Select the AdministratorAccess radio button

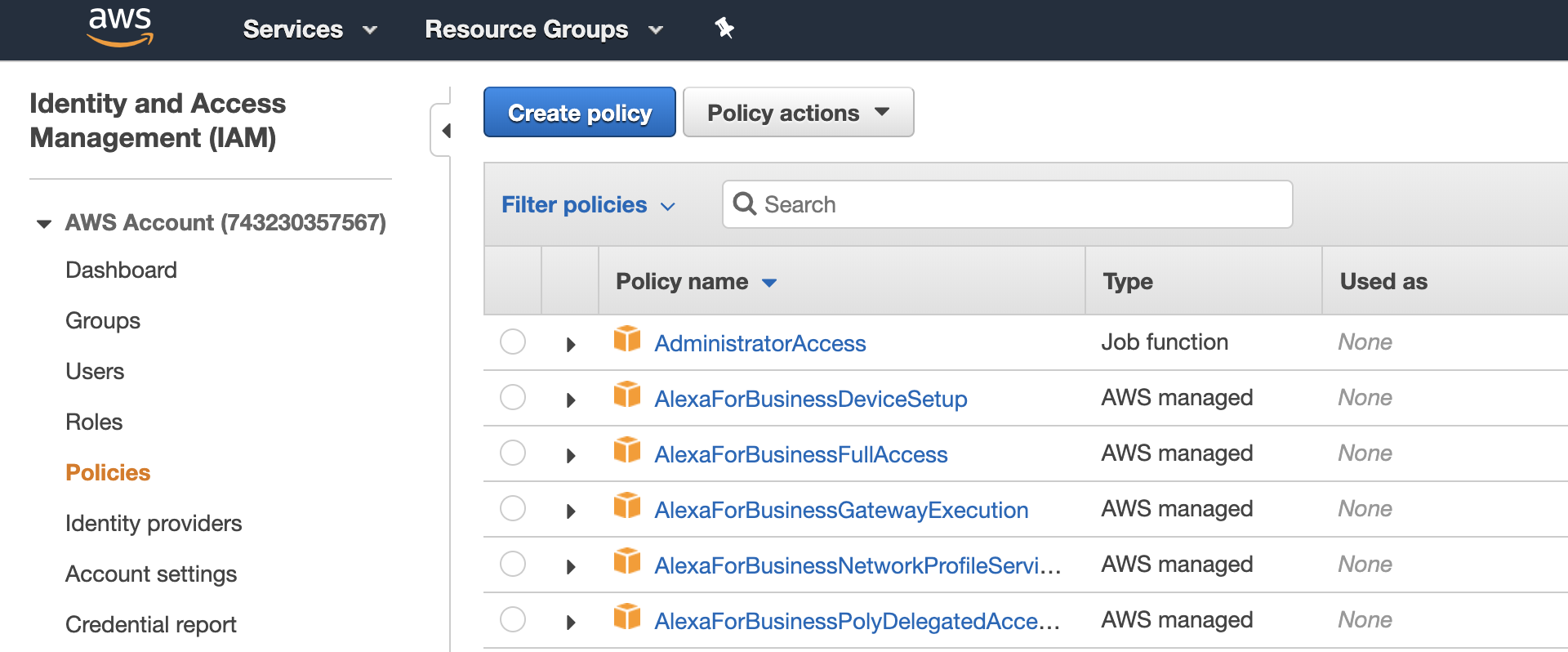click(513, 342)
